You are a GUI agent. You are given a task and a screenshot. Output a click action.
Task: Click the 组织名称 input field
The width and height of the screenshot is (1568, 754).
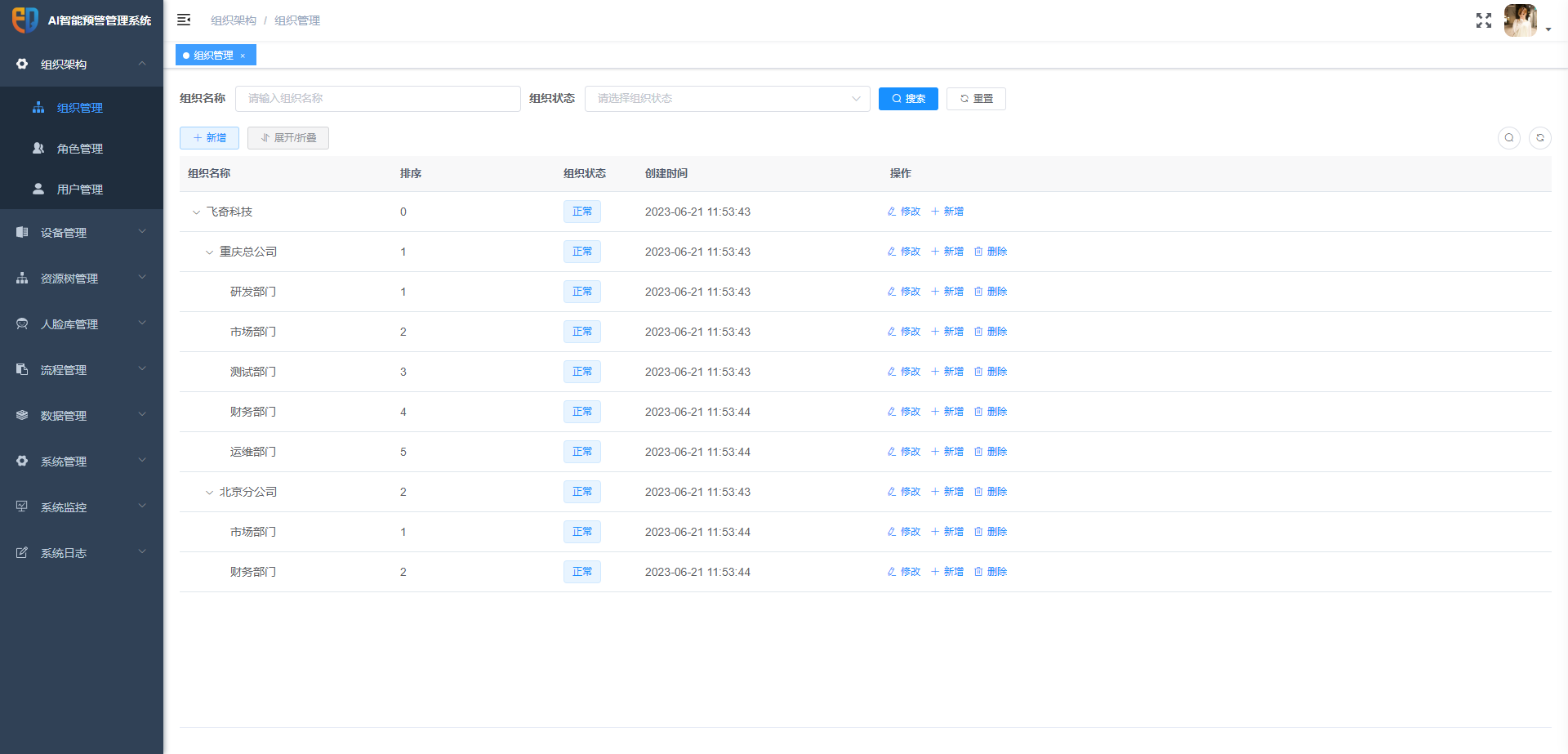pos(378,99)
